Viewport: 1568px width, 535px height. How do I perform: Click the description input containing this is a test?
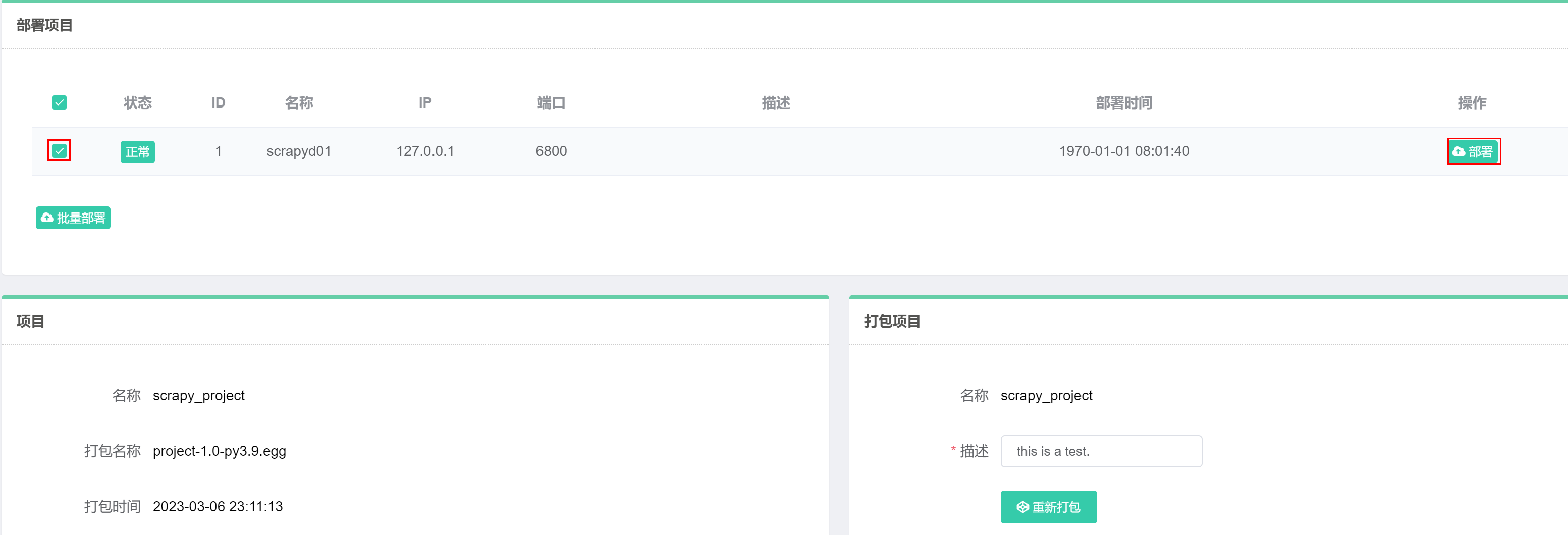click(1101, 451)
